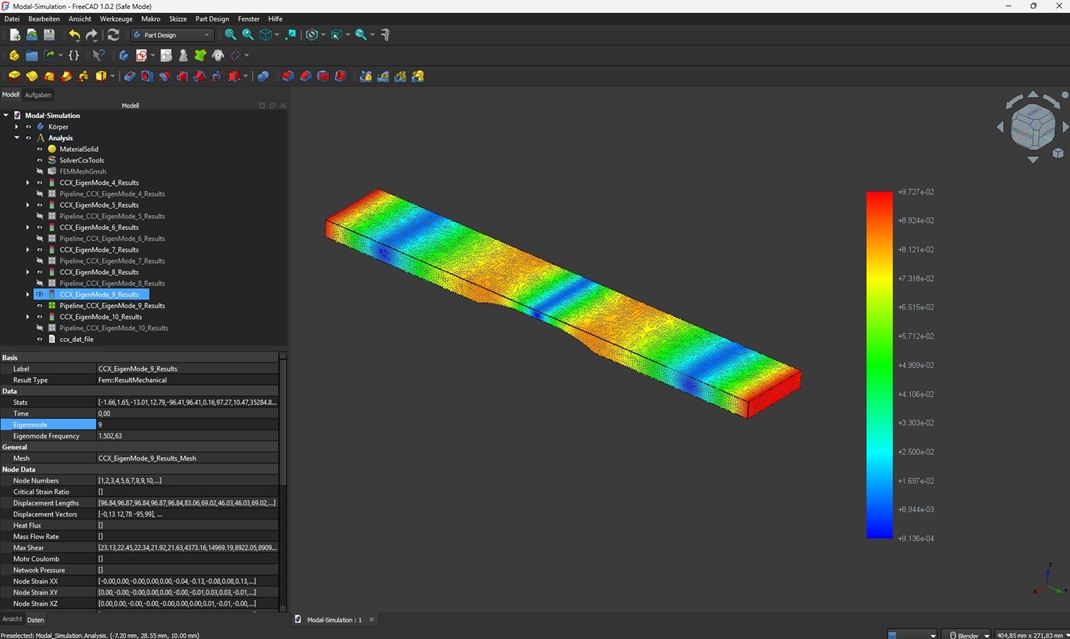Click the Save document icon
Screen dimensions: 1070x639
pos(48,35)
